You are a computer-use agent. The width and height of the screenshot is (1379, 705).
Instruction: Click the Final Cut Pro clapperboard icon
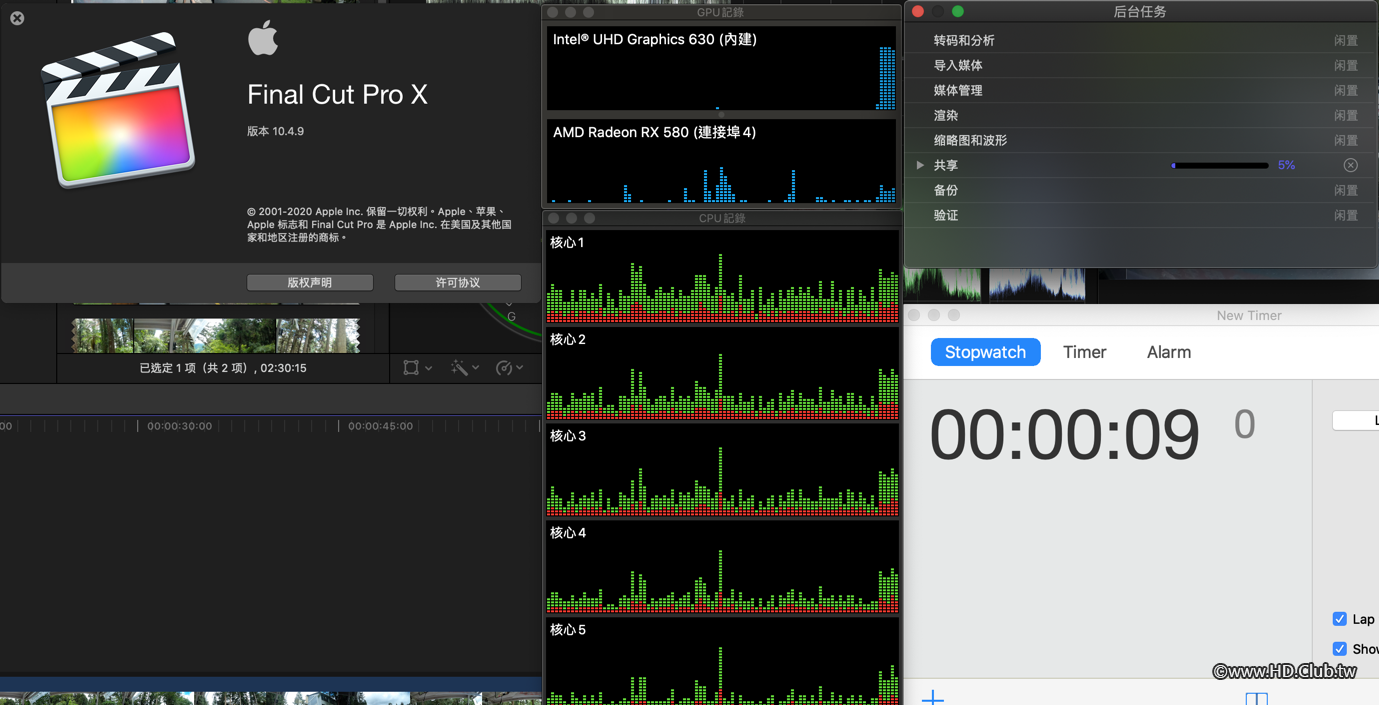pos(118,110)
